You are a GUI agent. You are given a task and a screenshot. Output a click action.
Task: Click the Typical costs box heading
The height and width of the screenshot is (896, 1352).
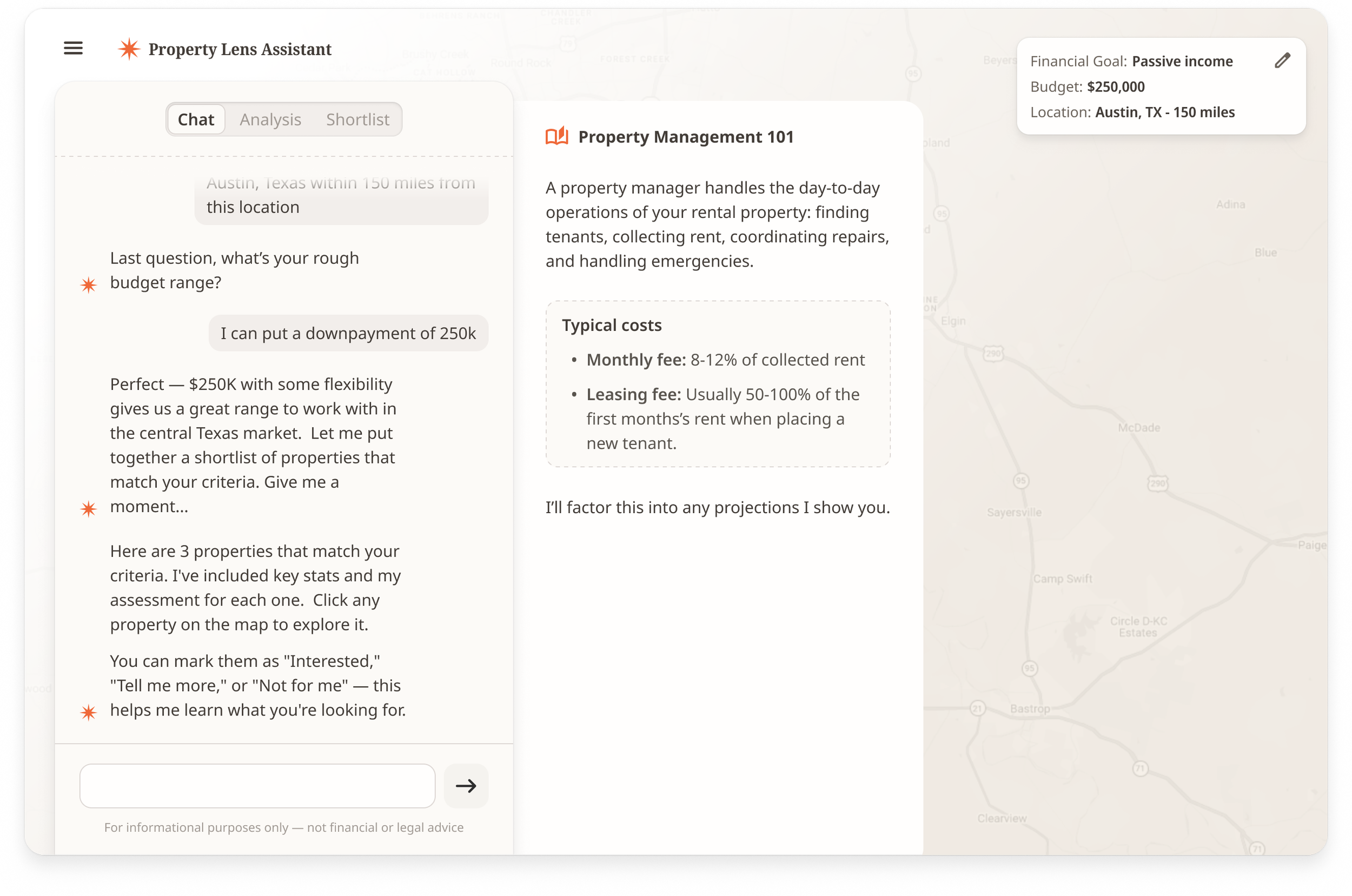[x=612, y=325]
